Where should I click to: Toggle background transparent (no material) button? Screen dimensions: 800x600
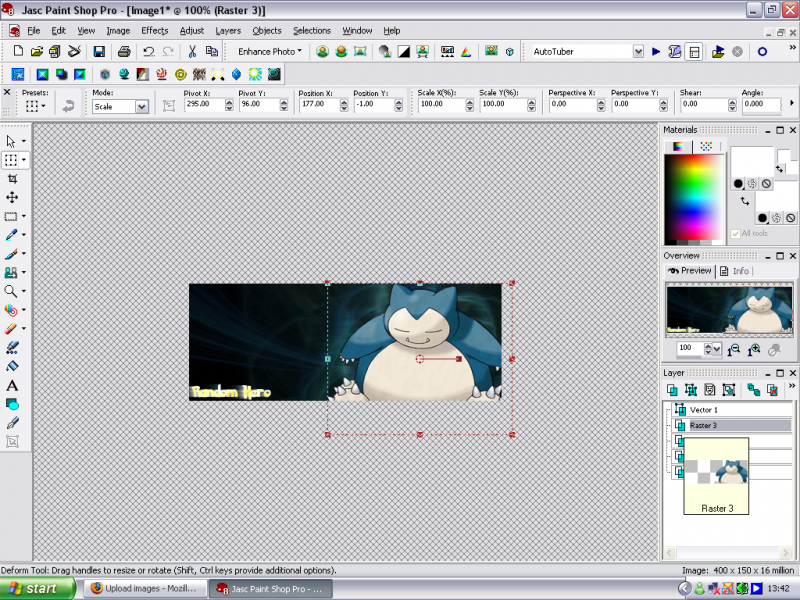(790, 218)
